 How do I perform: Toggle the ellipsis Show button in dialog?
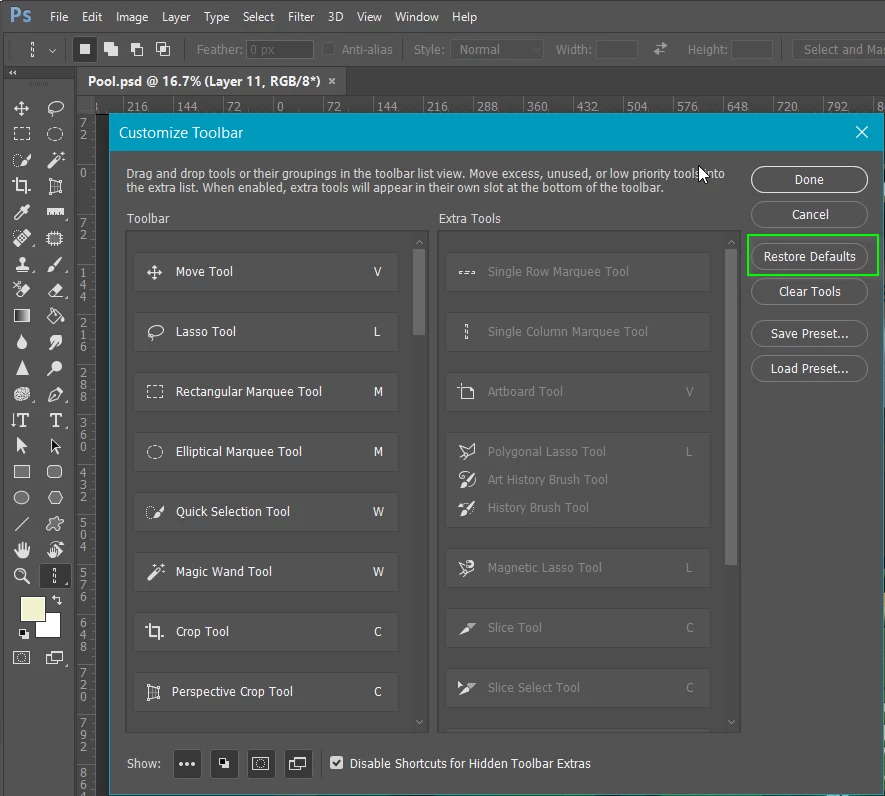pos(187,764)
